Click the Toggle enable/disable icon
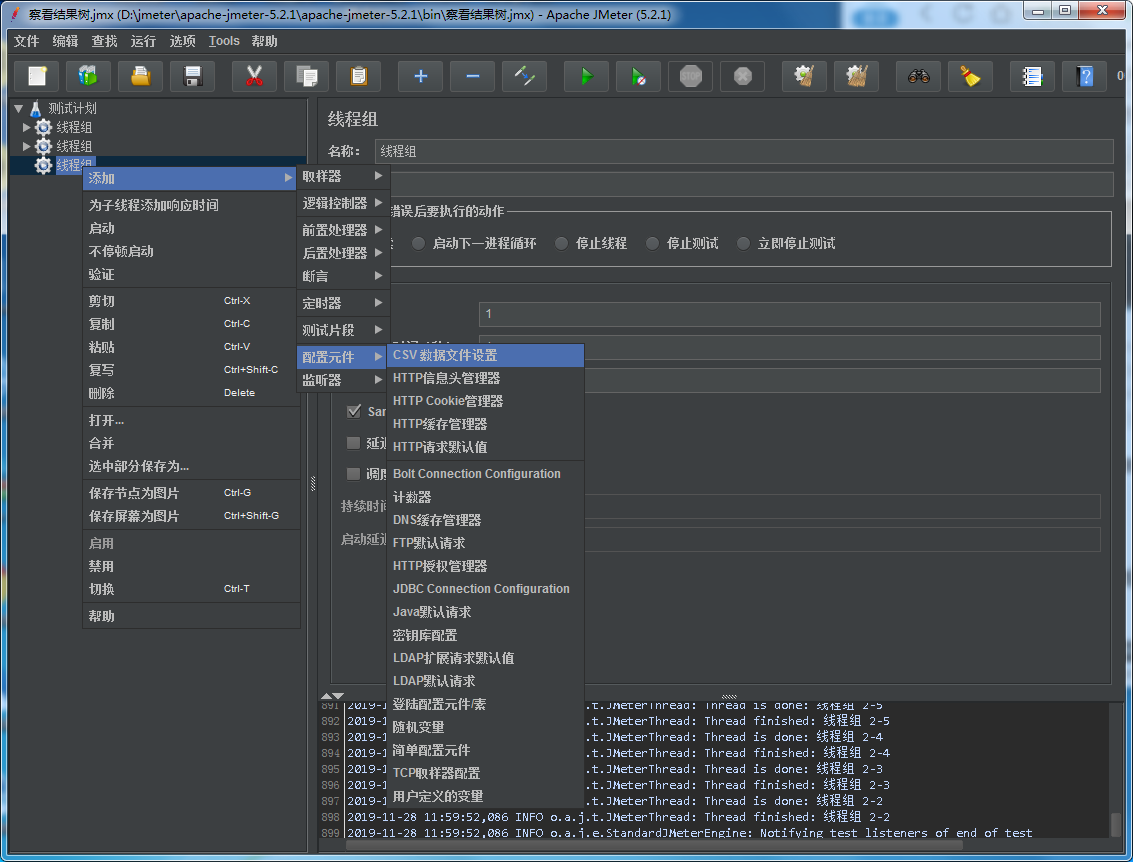The height and width of the screenshot is (862, 1133). click(x=525, y=76)
